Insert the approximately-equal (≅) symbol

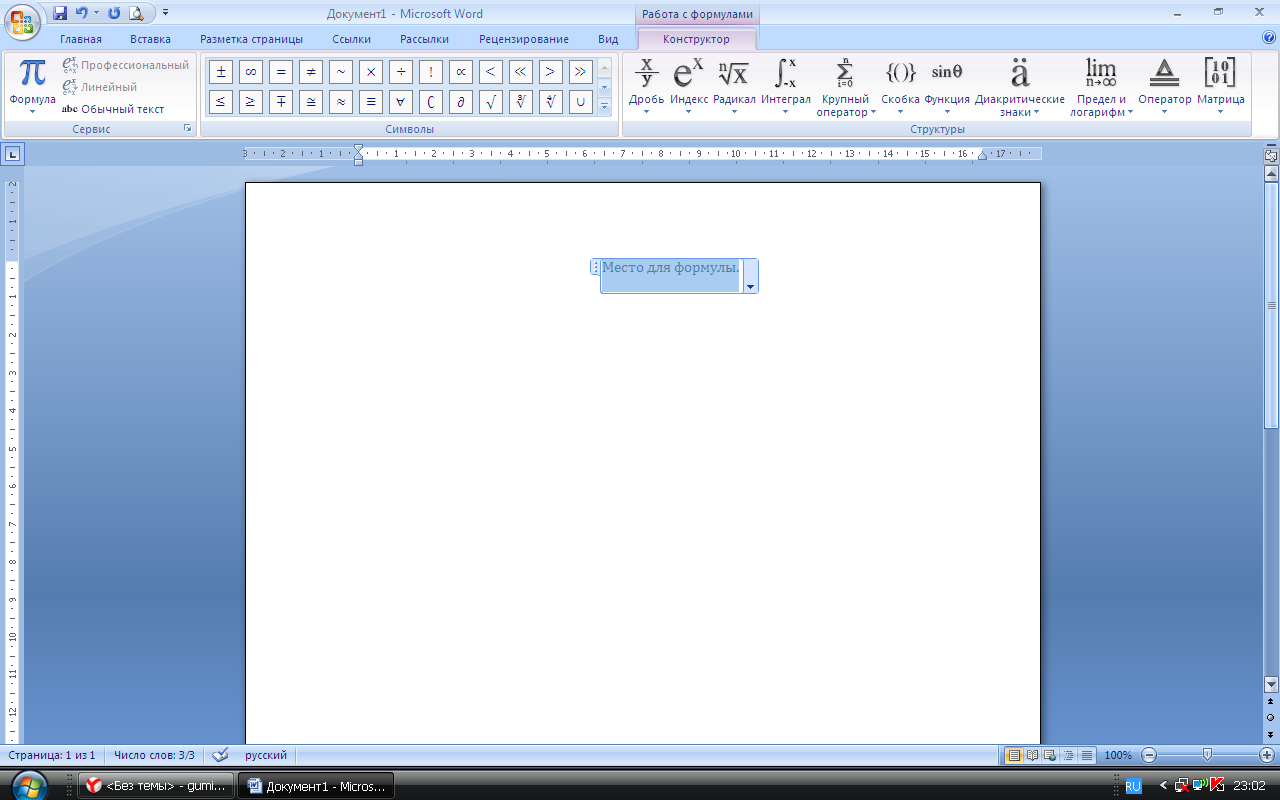point(310,102)
